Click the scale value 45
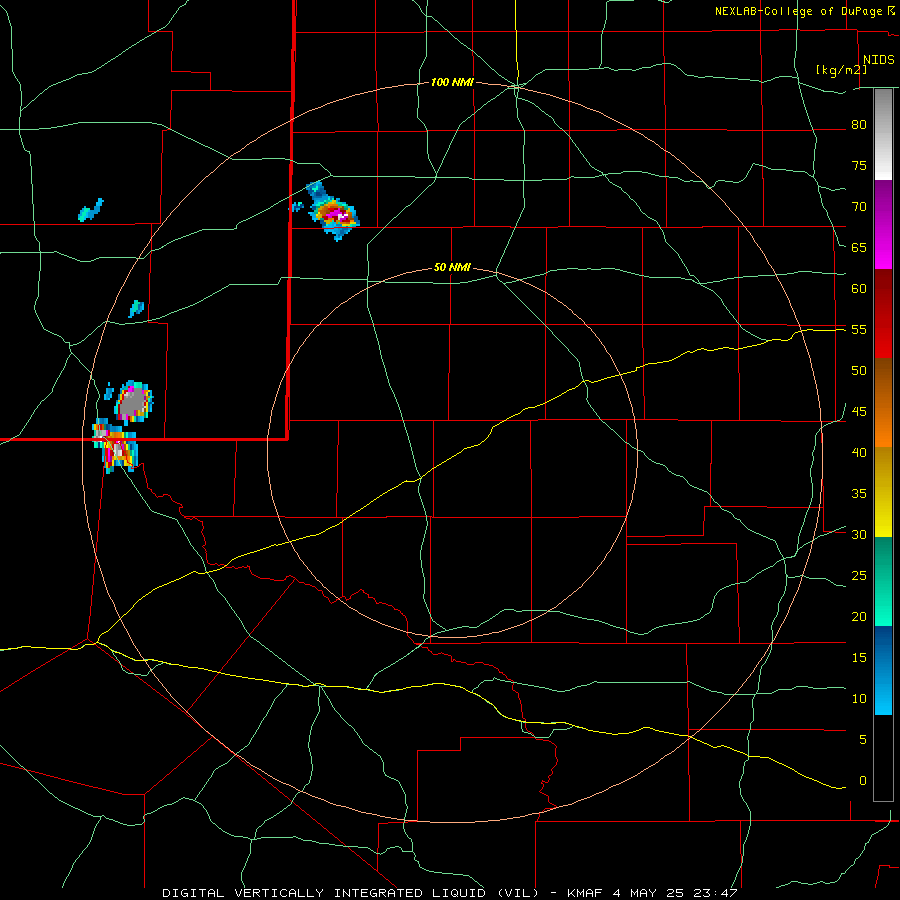 click(x=859, y=412)
